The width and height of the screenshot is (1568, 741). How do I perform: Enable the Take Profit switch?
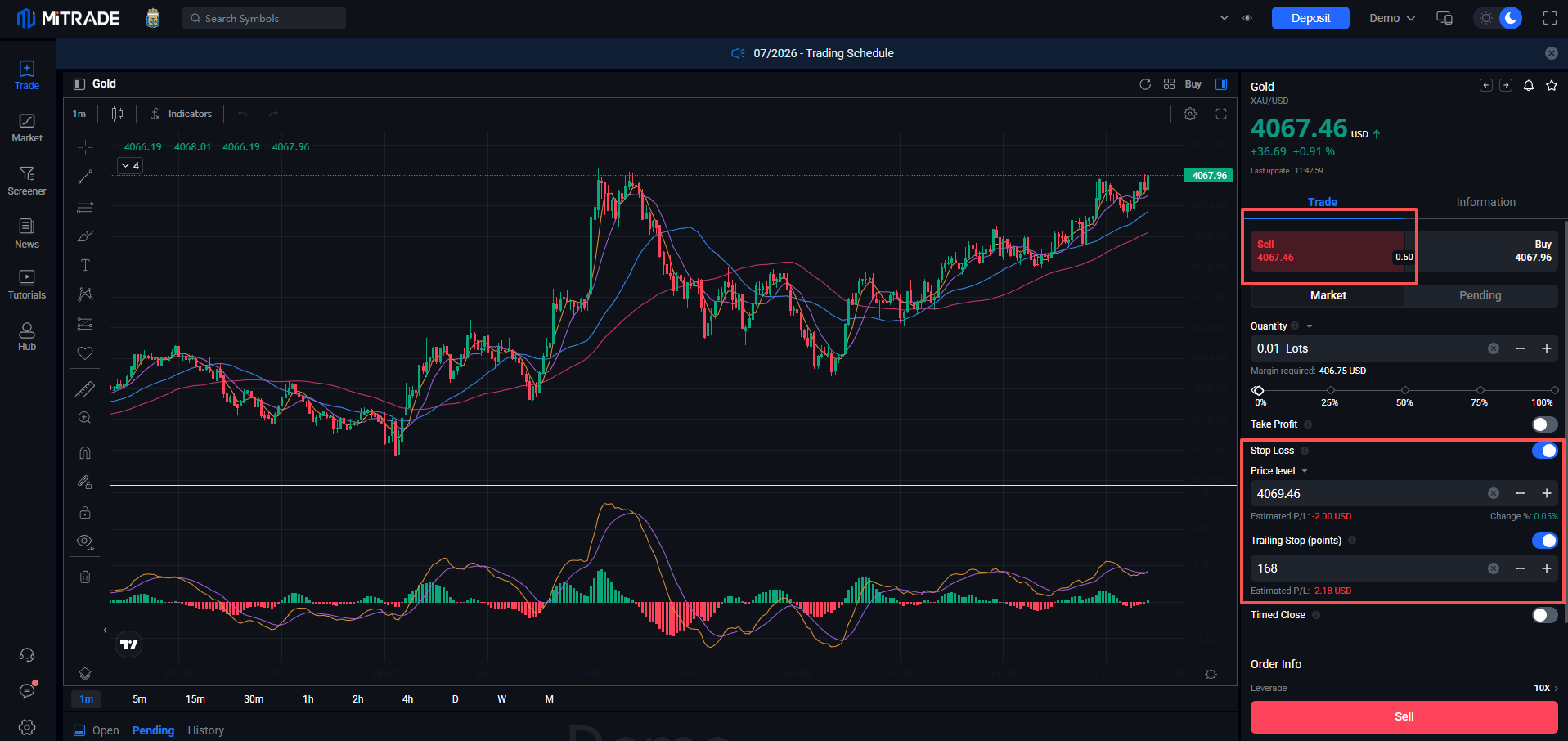click(1544, 424)
